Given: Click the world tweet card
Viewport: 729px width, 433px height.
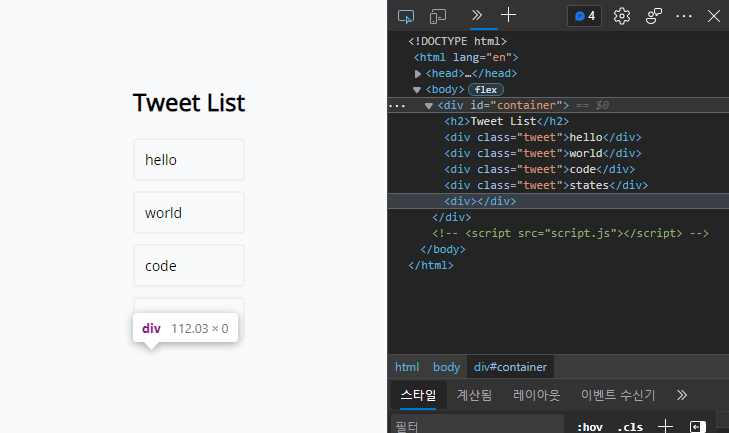Looking at the screenshot, I should 189,213.
